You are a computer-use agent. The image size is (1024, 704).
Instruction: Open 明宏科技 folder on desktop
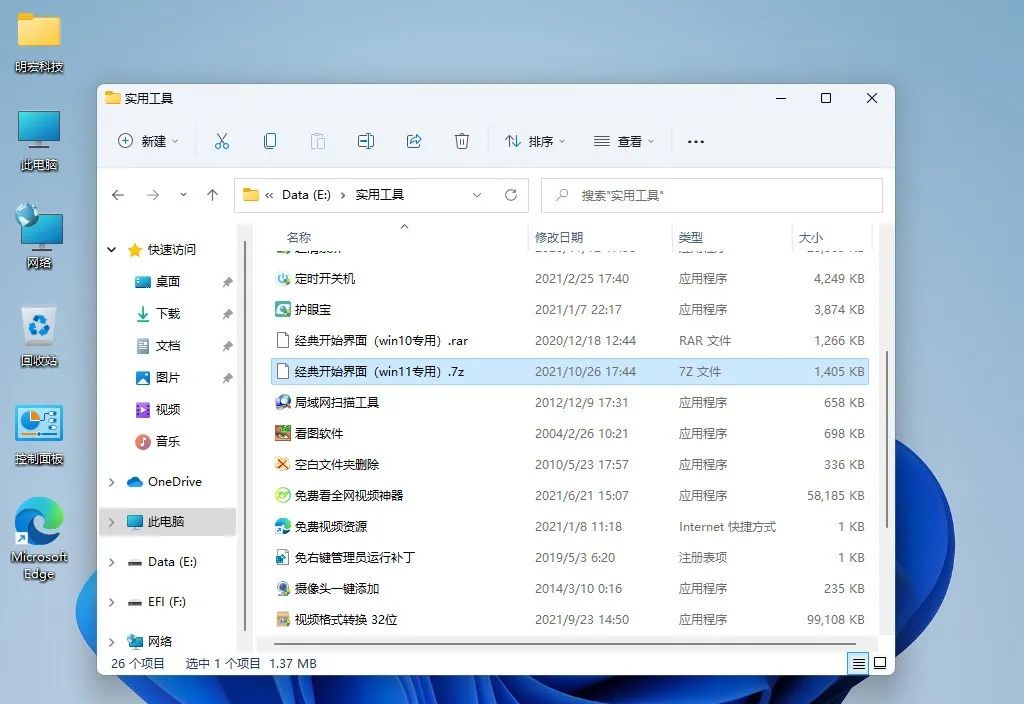pos(39,42)
